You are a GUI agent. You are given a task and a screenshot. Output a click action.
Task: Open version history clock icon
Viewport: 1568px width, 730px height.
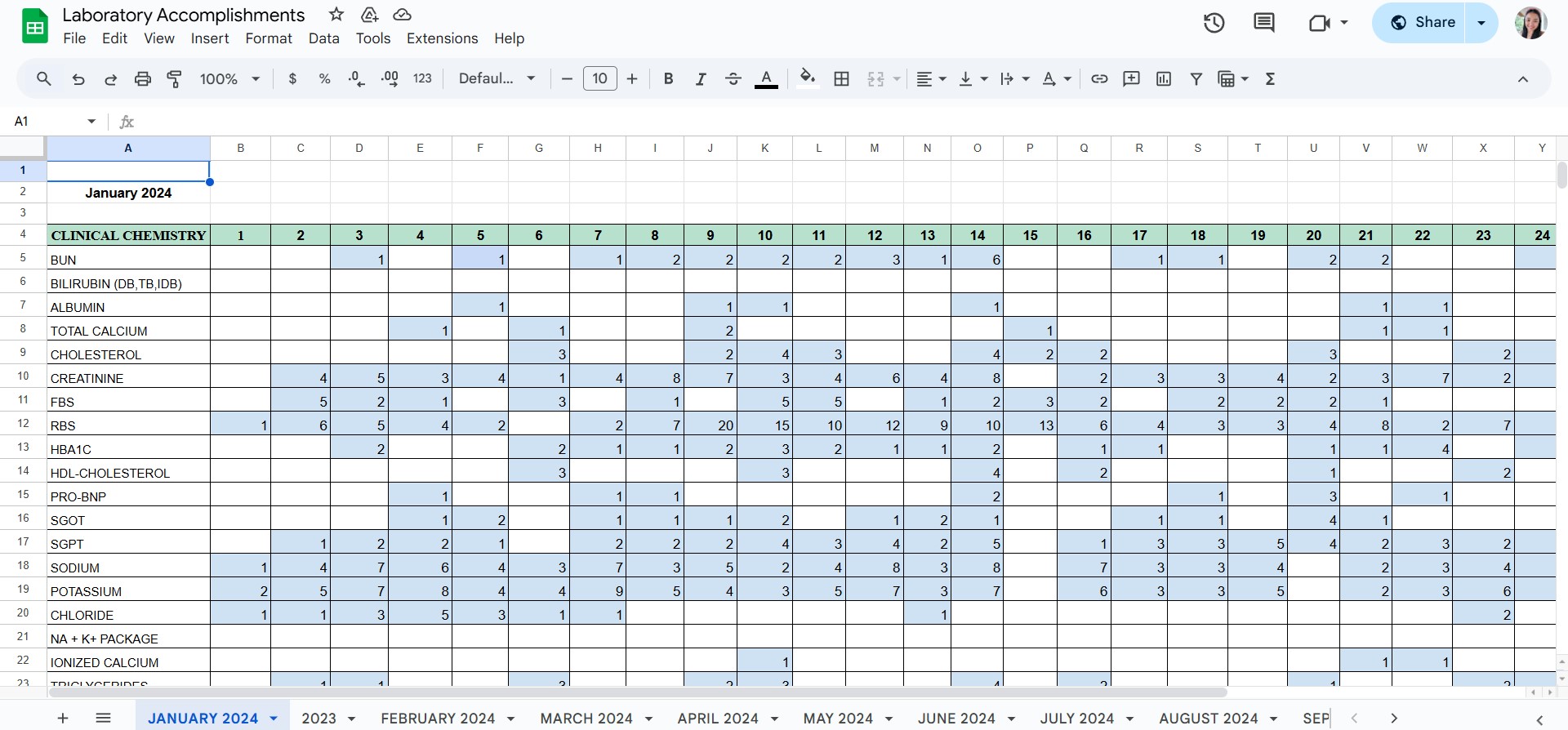tap(1214, 23)
